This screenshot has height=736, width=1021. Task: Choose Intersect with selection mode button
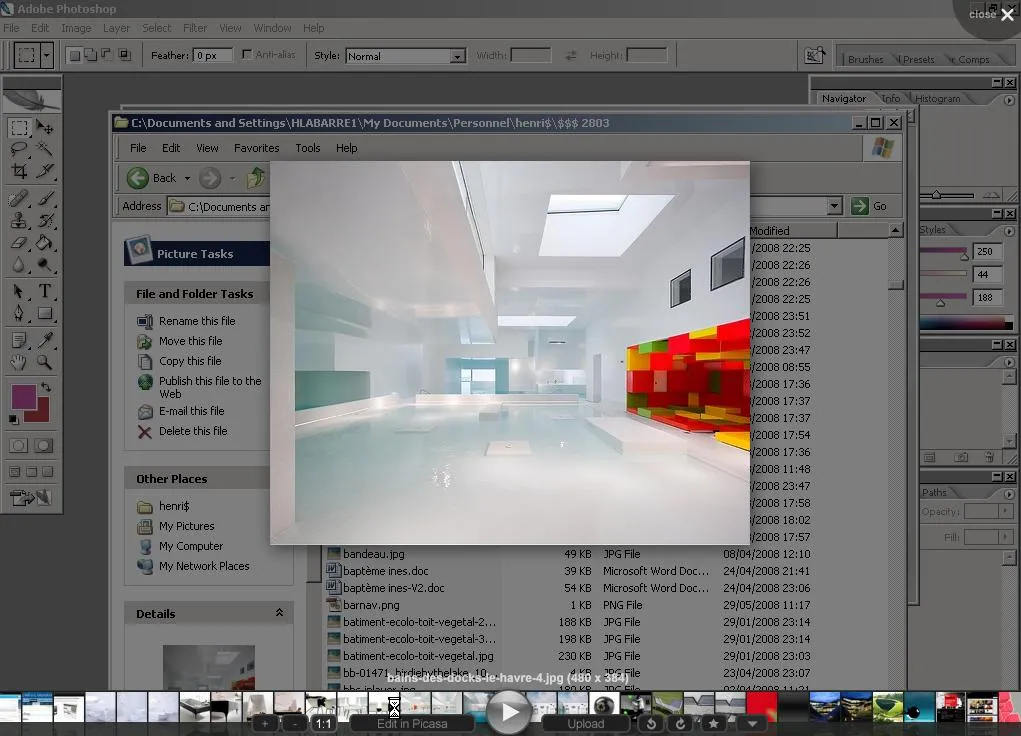click(123, 55)
